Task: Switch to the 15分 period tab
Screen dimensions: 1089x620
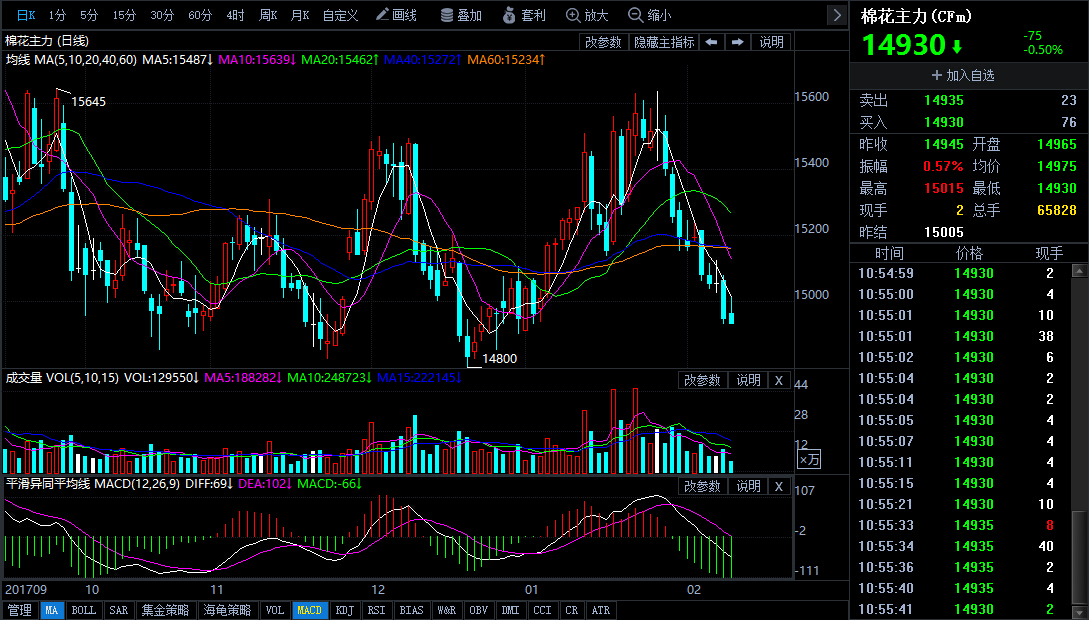Action: [124, 15]
